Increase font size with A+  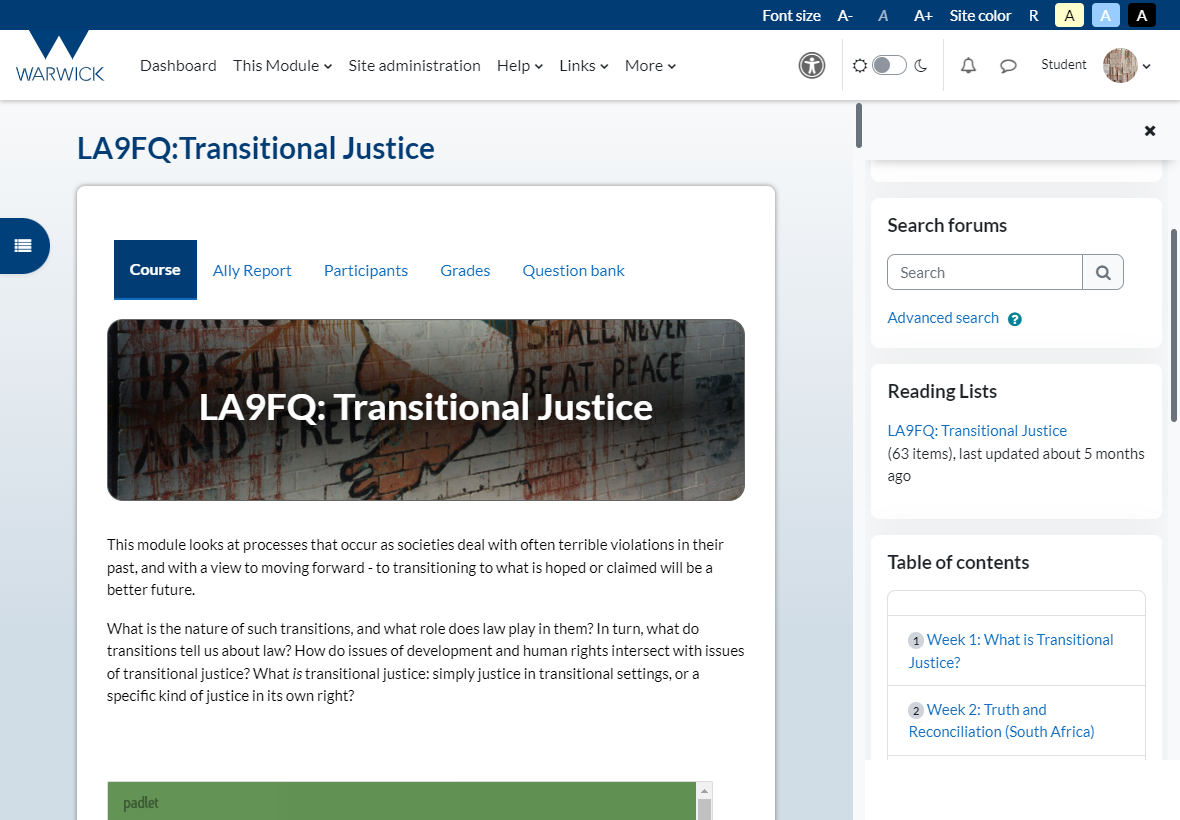click(923, 15)
